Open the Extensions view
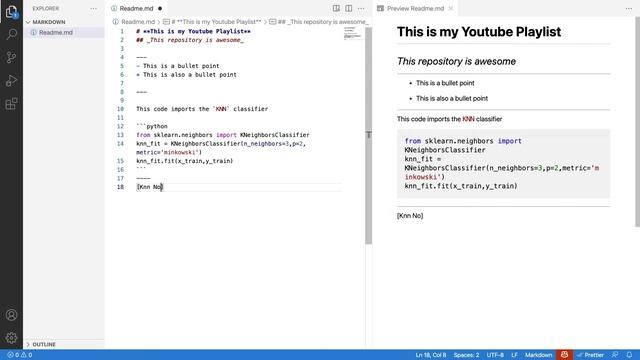 pyautogui.click(x=11, y=104)
